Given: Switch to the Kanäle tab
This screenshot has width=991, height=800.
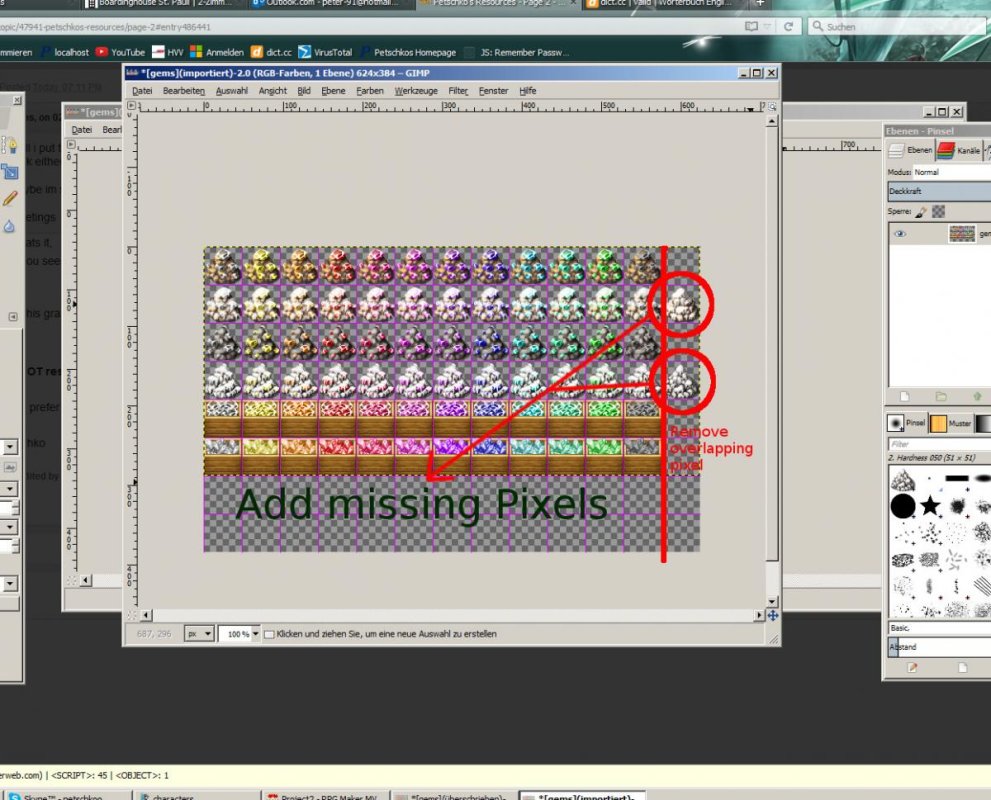Looking at the screenshot, I should coord(958,150).
